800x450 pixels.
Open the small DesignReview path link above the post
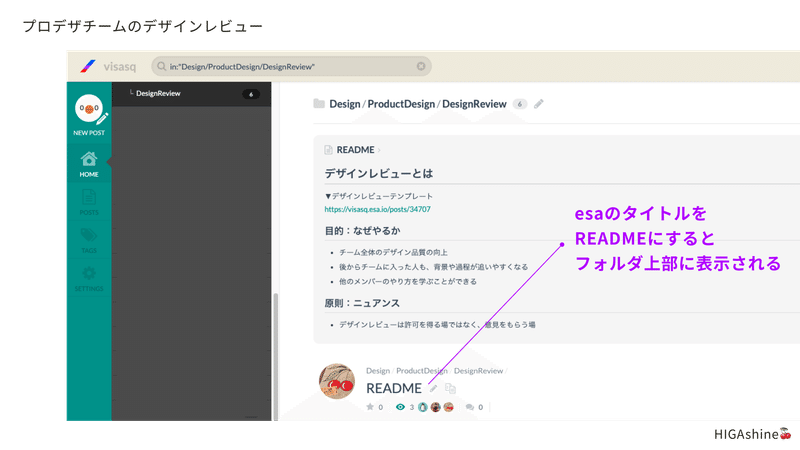[479, 371]
